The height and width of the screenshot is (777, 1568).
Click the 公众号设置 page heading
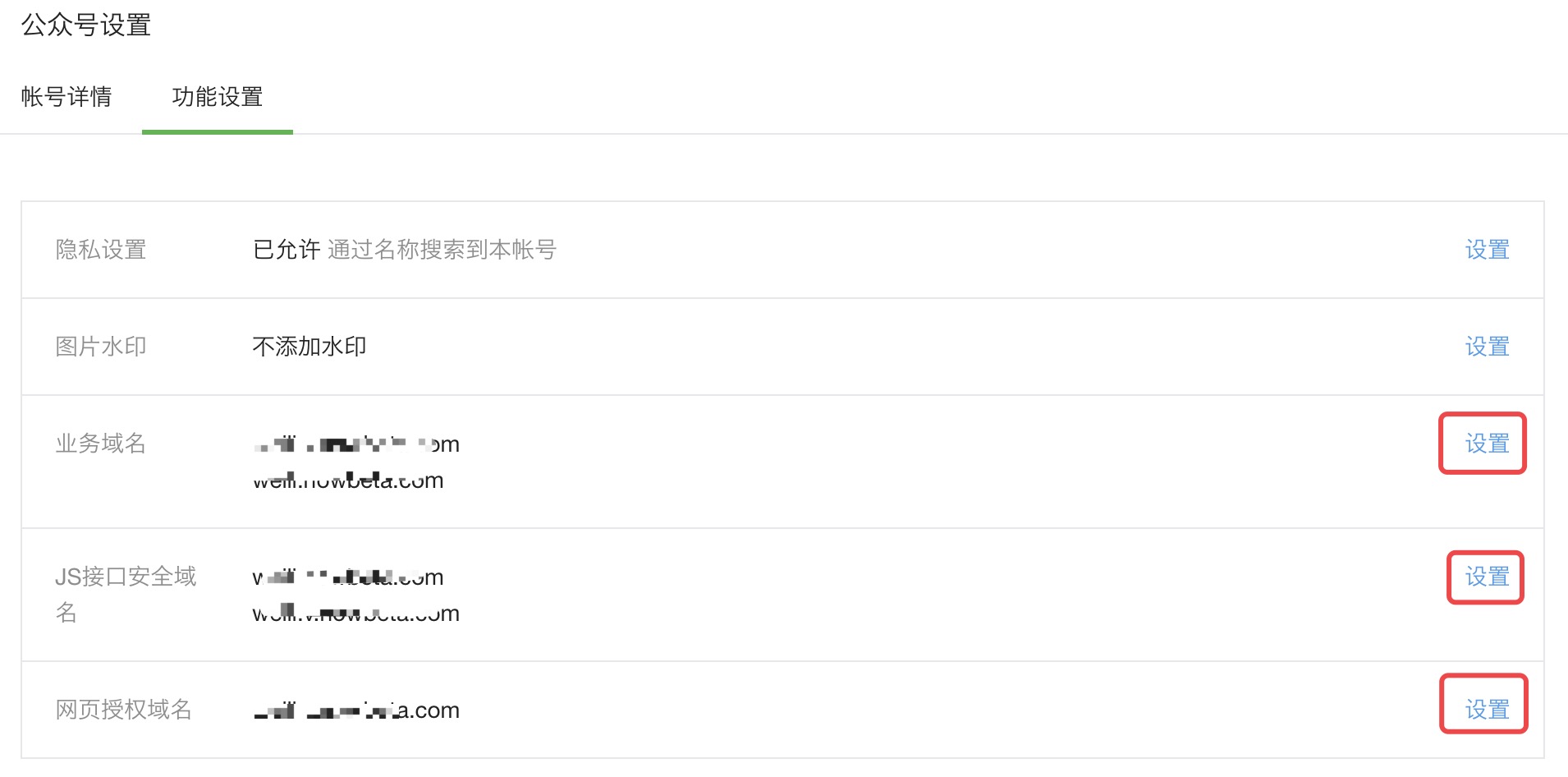coord(86,25)
